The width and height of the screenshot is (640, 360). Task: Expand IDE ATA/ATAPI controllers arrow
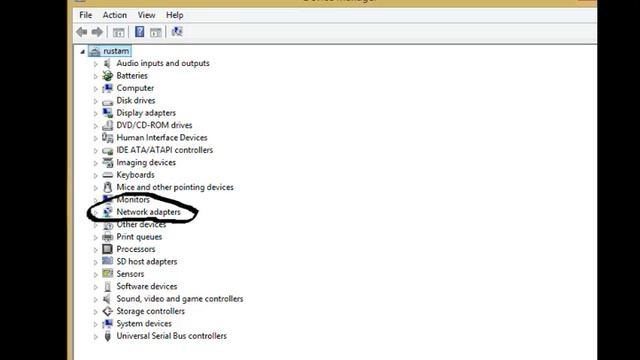point(96,151)
